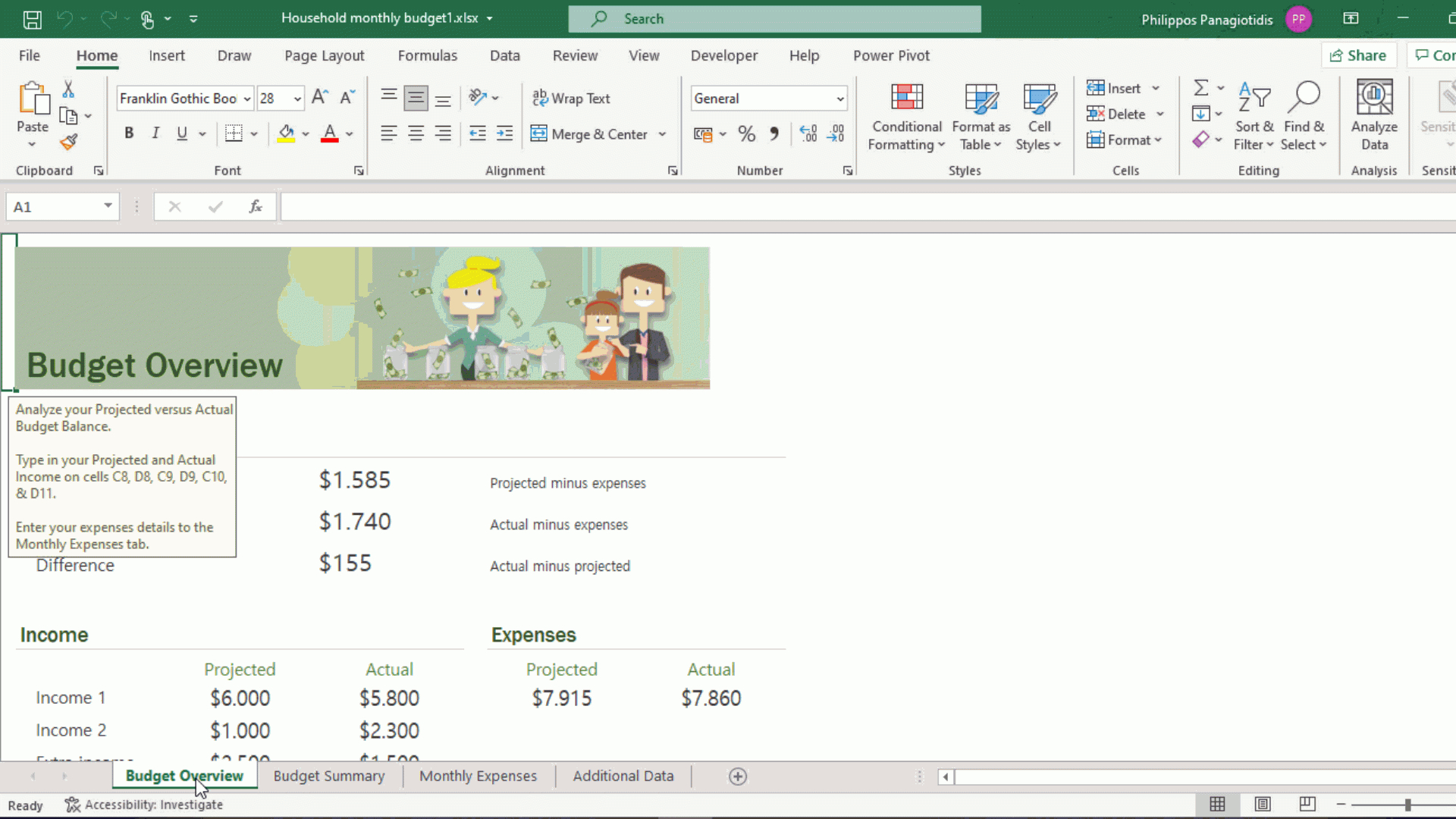Apply Percent number style
The width and height of the screenshot is (1456, 819).
click(746, 133)
